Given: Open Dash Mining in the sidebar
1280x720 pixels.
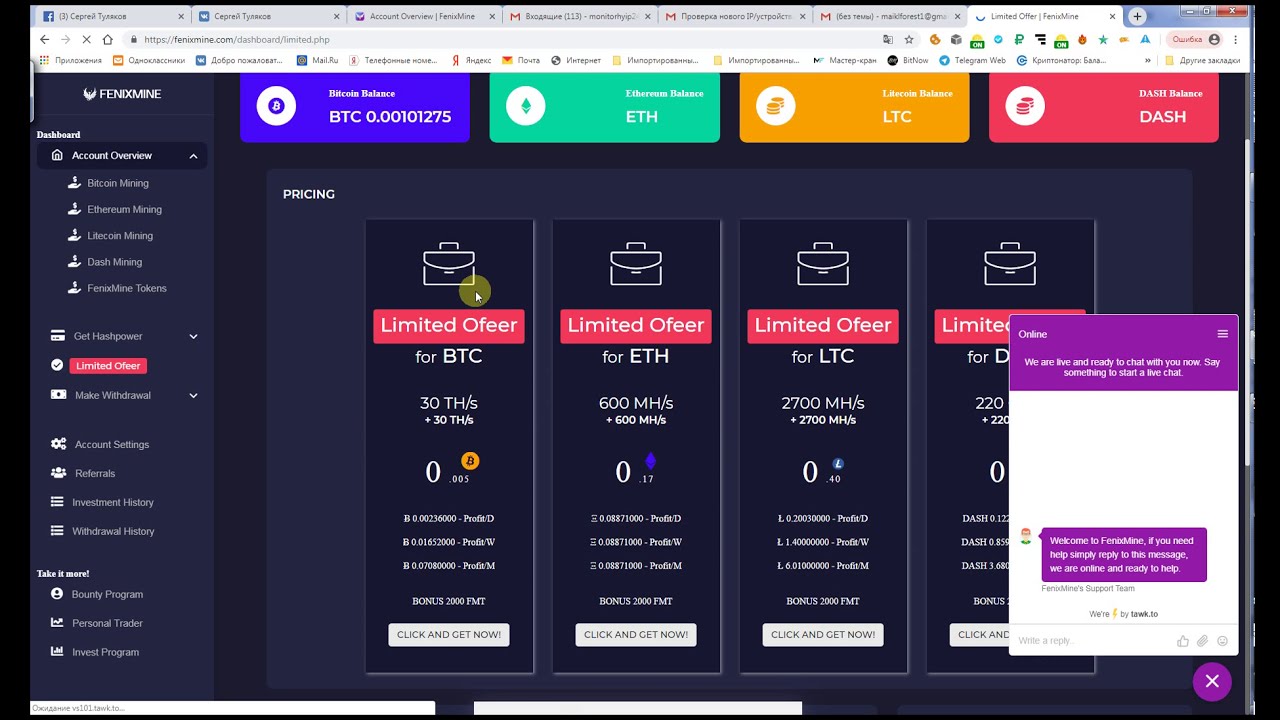Looking at the screenshot, I should click(114, 261).
